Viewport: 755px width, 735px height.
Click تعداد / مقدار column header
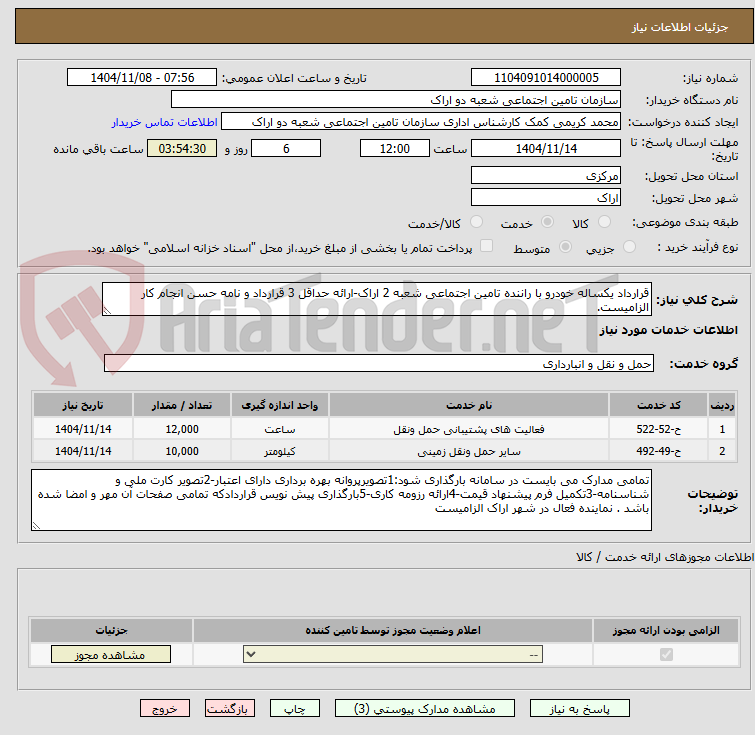[x=182, y=405]
